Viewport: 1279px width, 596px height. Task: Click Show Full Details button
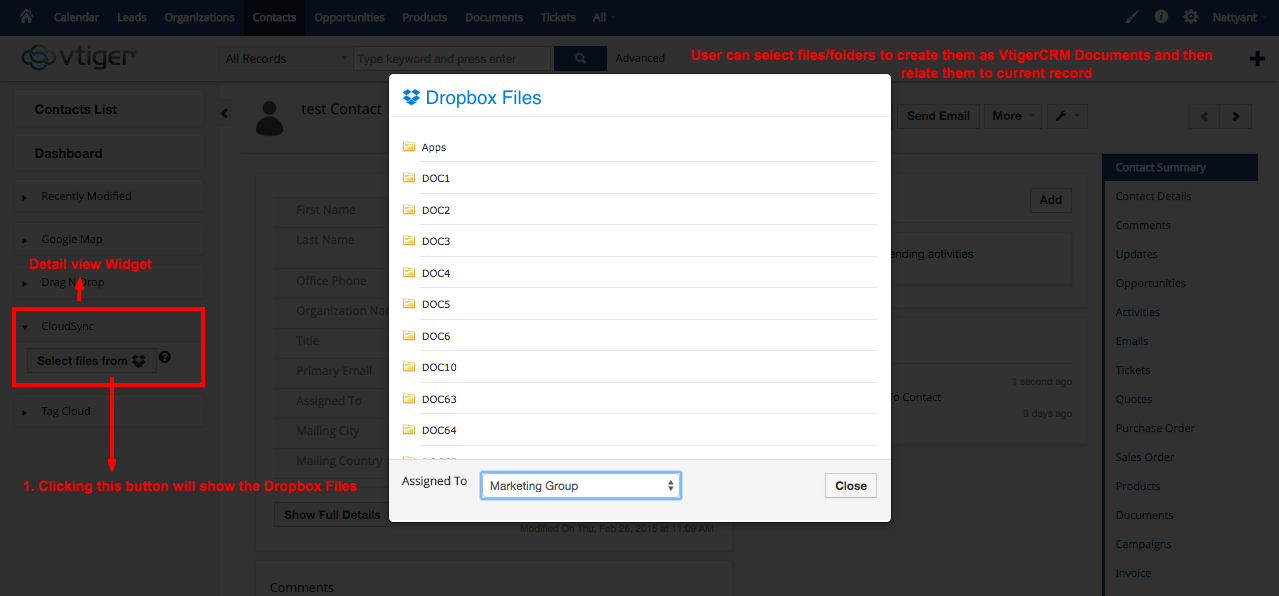pyautogui.click(x=332, y=515)
